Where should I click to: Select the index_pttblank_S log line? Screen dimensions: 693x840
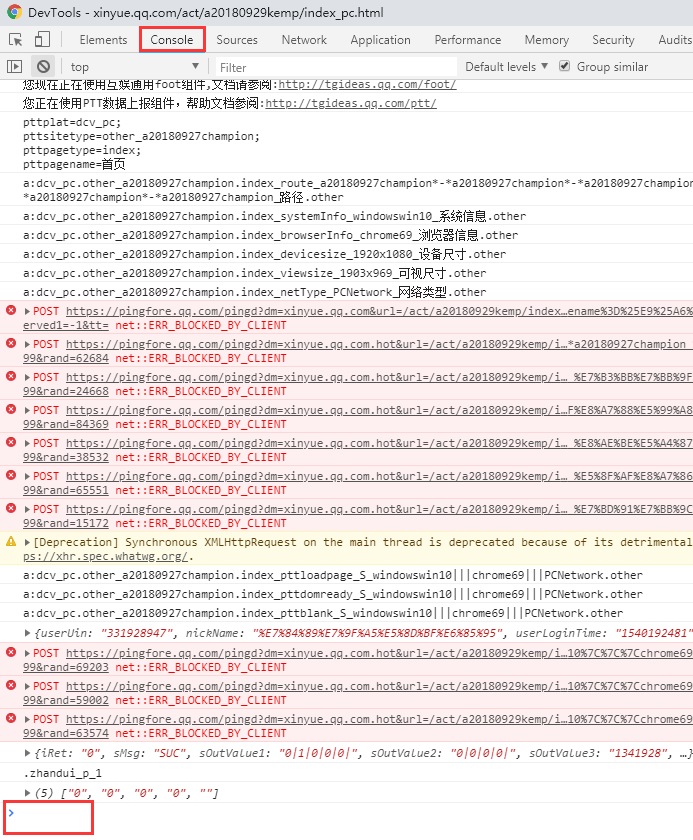pyautogui.click(x=323, y=613)
